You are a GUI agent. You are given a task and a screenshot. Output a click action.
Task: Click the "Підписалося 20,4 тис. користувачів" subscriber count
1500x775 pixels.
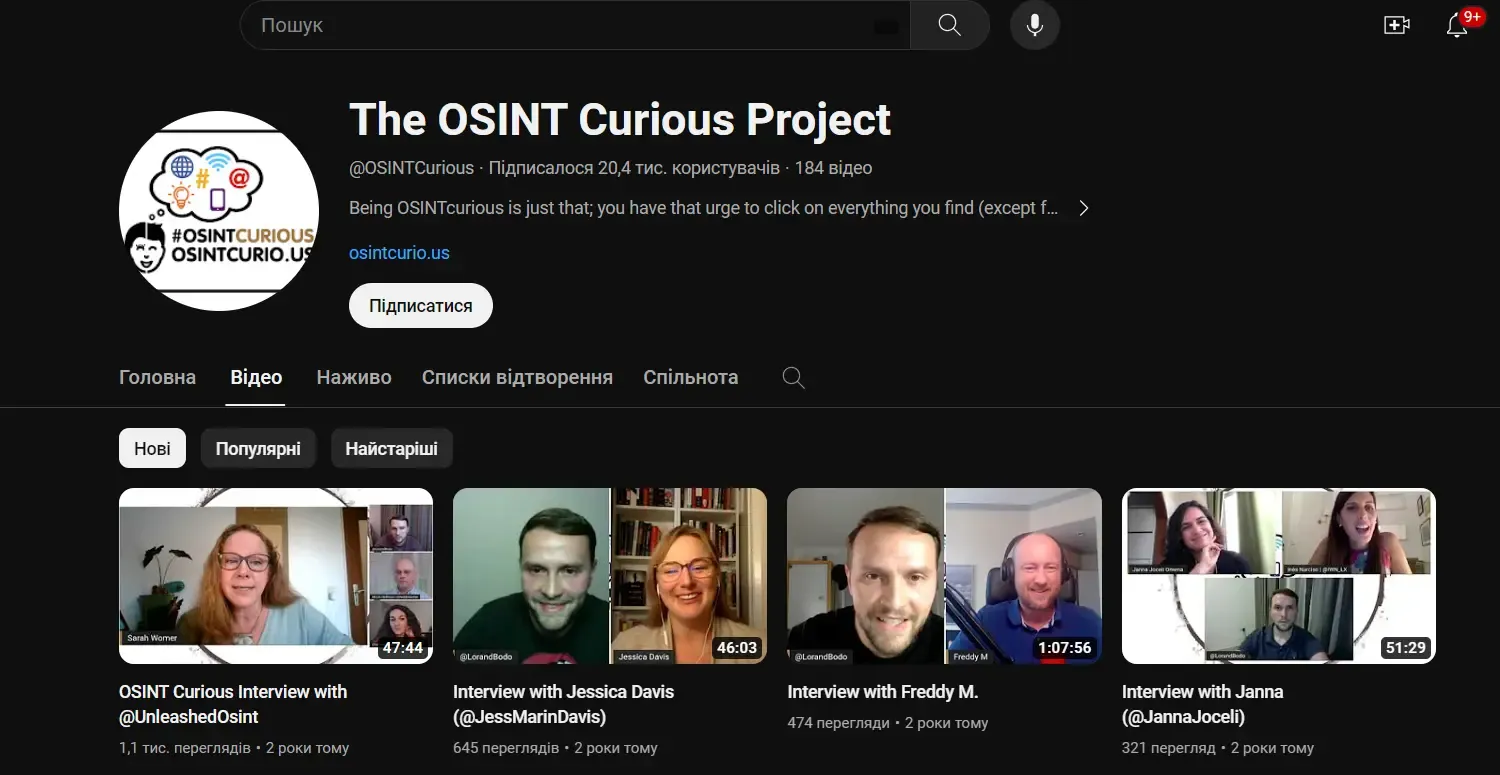click(634, 168)
